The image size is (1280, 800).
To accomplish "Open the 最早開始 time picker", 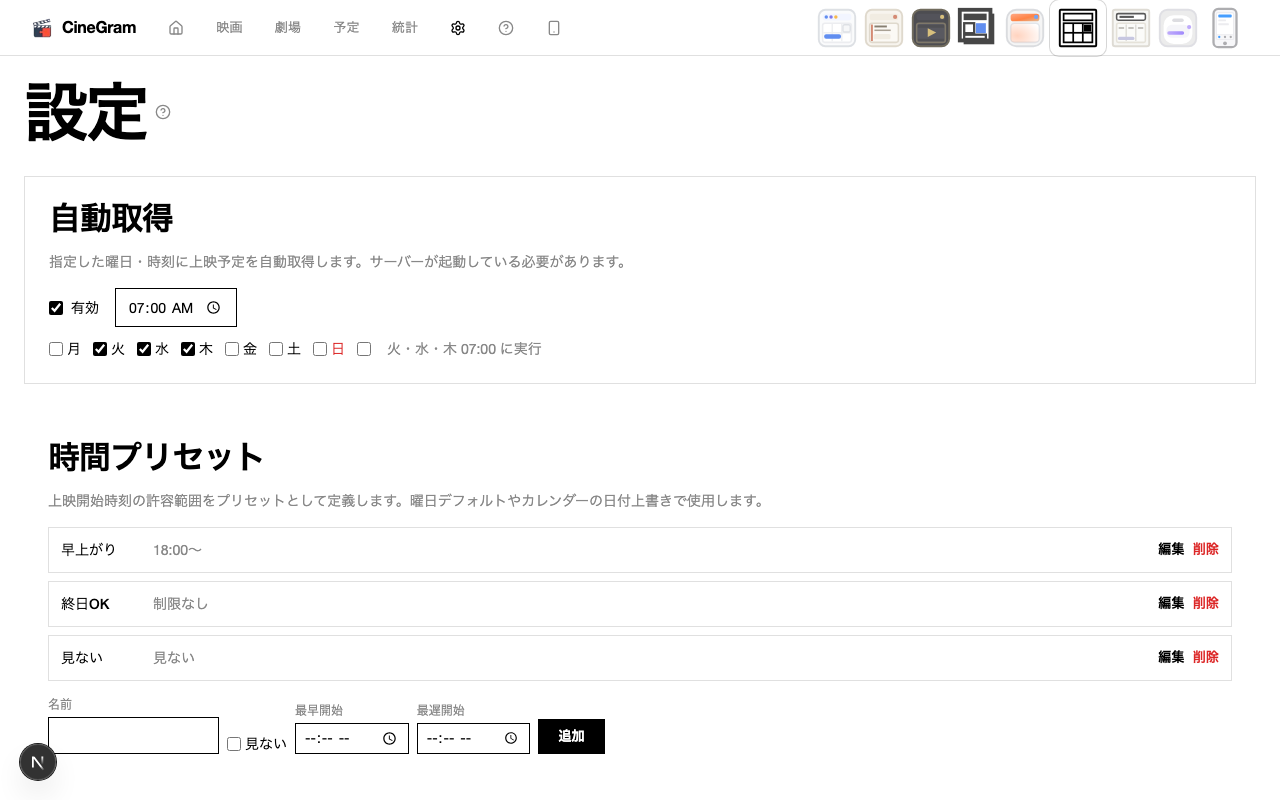I will pos(390,738).
